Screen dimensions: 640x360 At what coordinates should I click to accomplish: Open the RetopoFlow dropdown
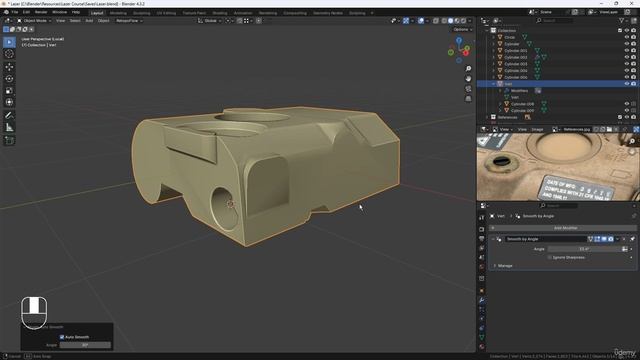coord(129,20)
